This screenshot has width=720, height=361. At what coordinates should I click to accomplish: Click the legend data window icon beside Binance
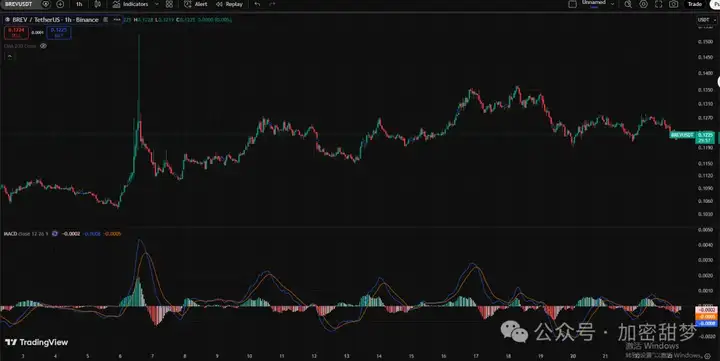pyautogui.click(x=106, y=20)
